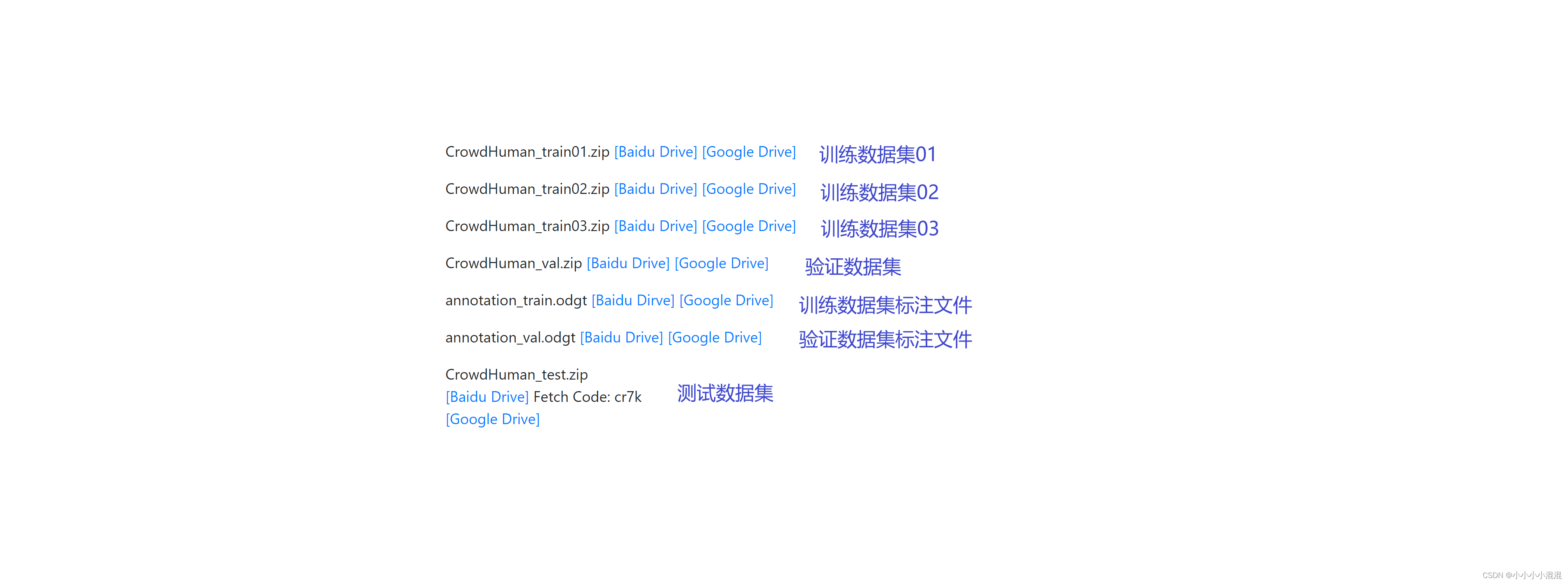Open Google Drive link for annotation_train.odgt
1568x583 pixels.
(x=726, y=300)
